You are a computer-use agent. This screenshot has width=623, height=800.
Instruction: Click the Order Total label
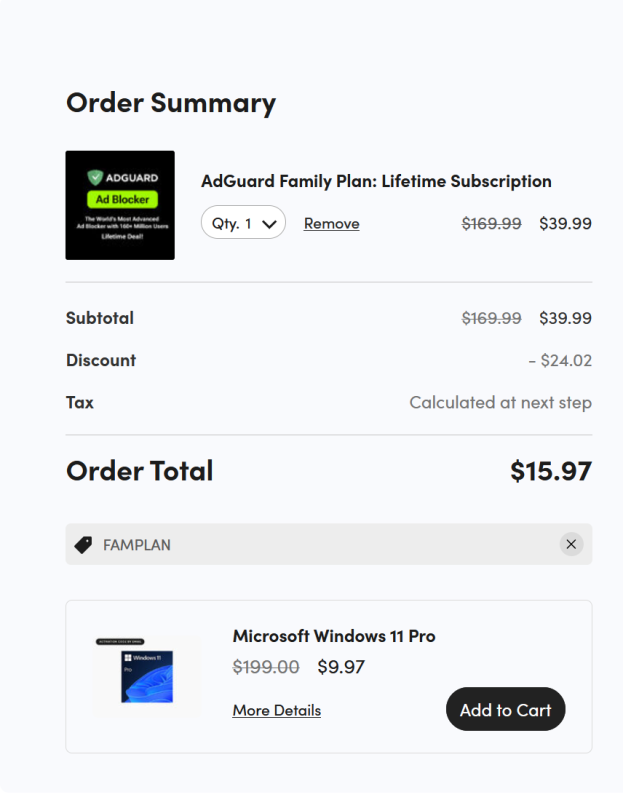point(139,471)
